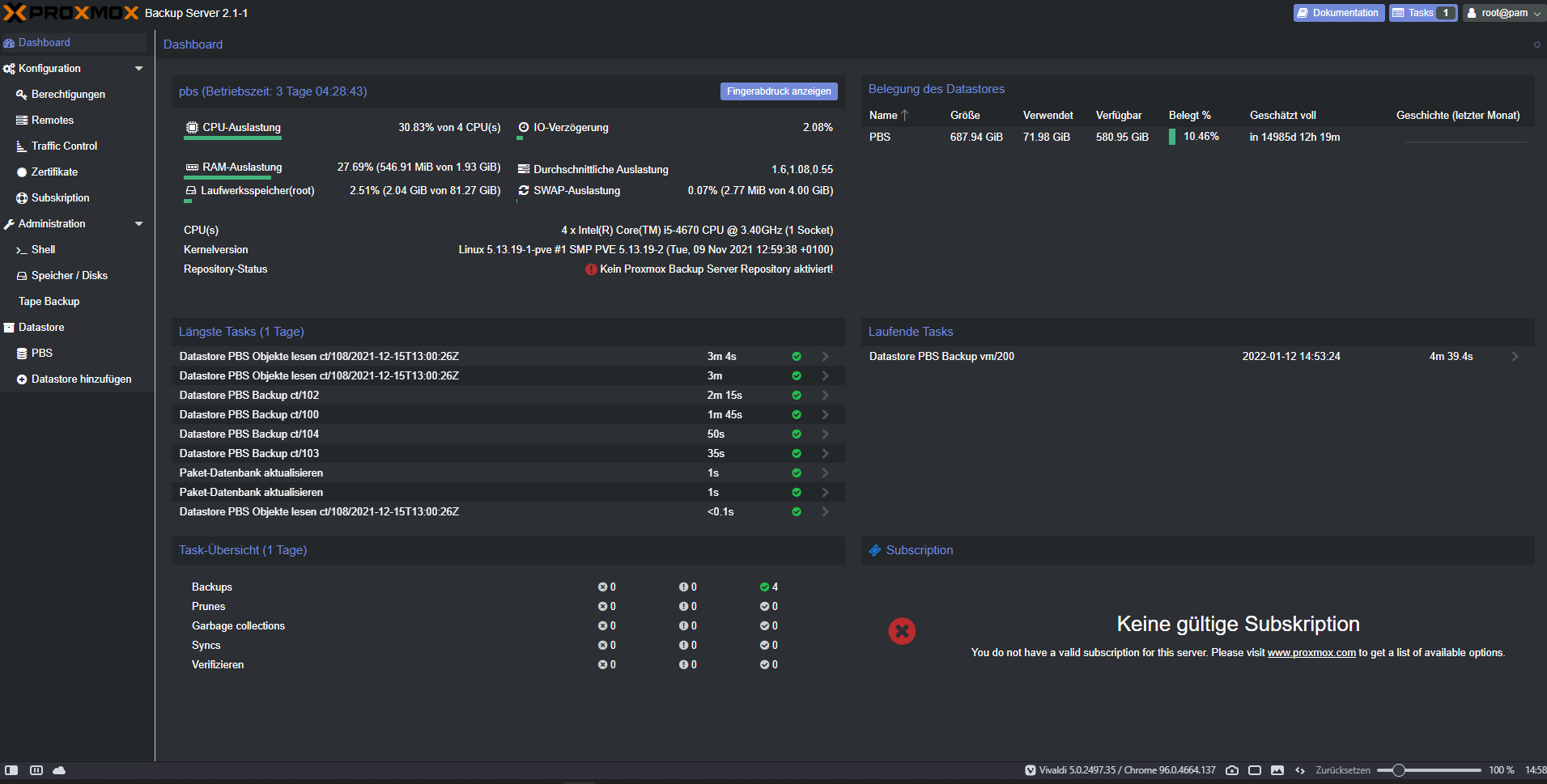The height and width of the screenshot is (784, 1547).
Task: Toggle the Vivaldi panel icon in status bar
Action: pyautogui.click(x=11, y=770)
